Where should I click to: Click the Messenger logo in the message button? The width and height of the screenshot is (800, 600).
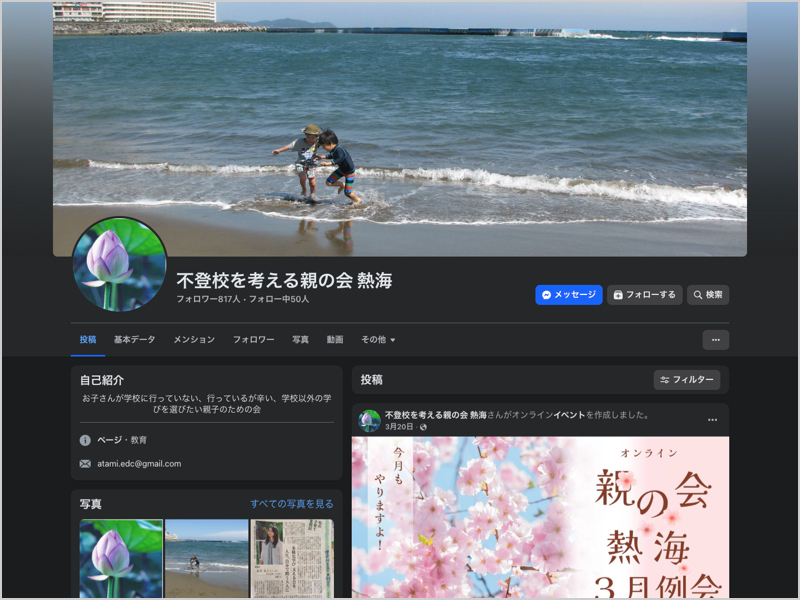click(547, 294)
